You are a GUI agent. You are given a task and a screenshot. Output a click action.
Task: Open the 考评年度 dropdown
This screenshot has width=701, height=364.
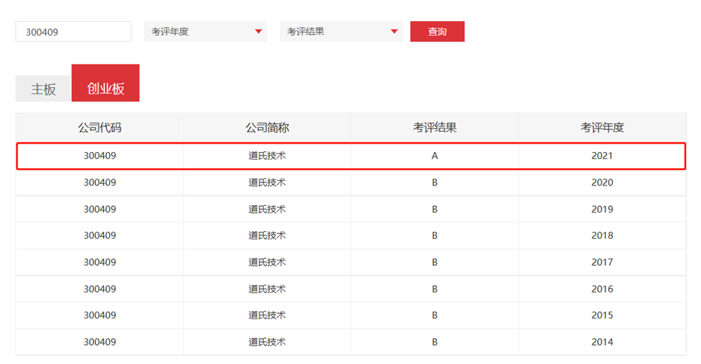(205, 32)
